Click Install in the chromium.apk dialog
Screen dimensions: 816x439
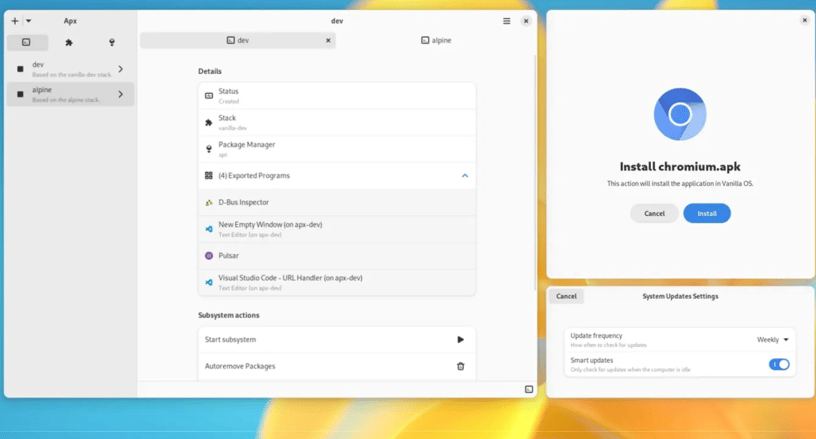point(707,213)
